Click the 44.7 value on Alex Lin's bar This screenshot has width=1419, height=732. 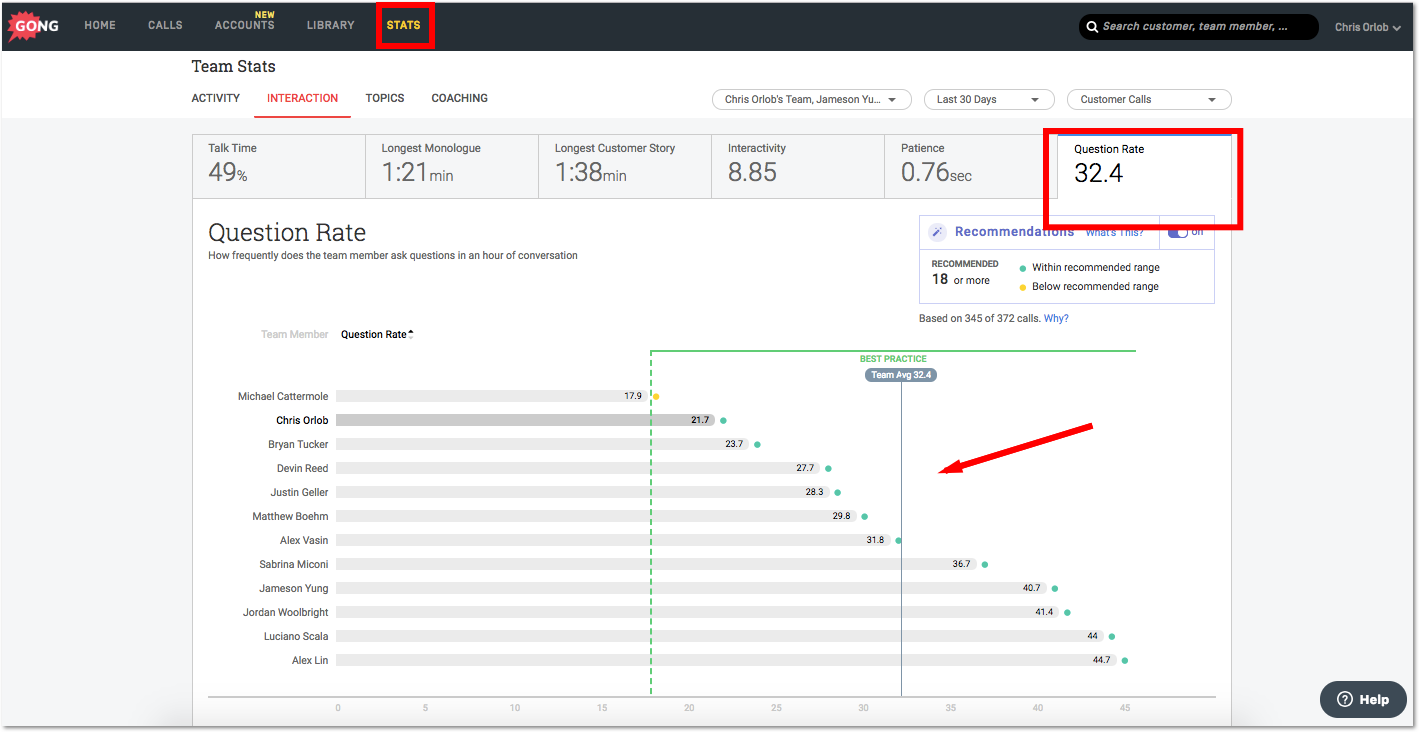click(x=1102, y=660)
